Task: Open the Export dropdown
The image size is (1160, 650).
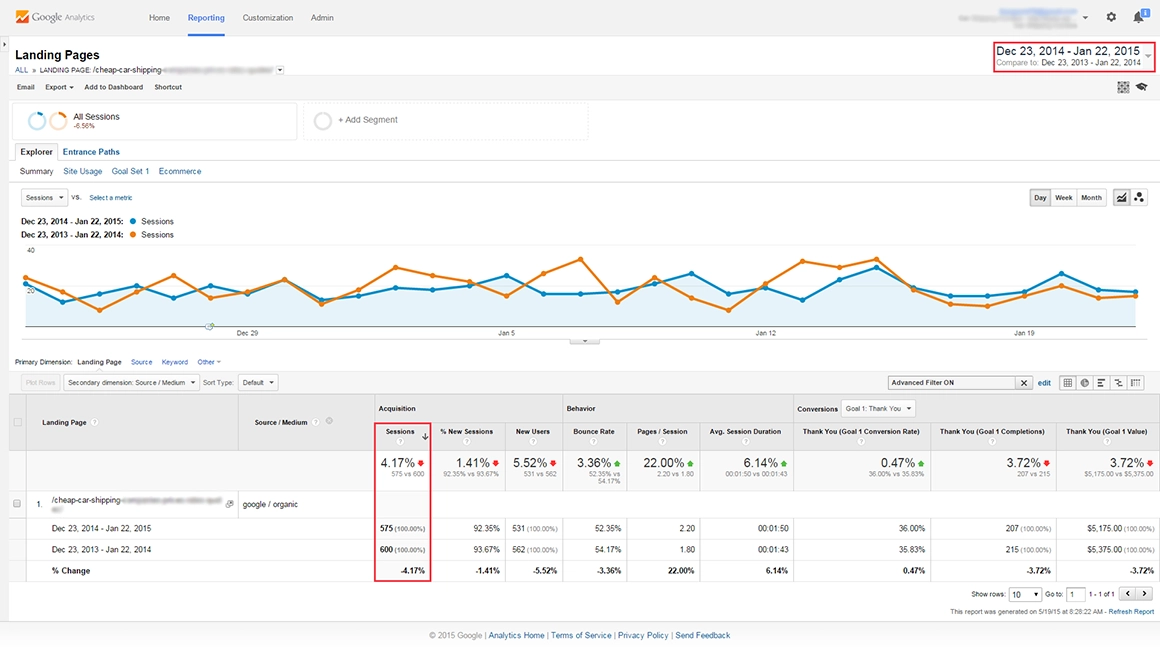Action: point(59,87)
